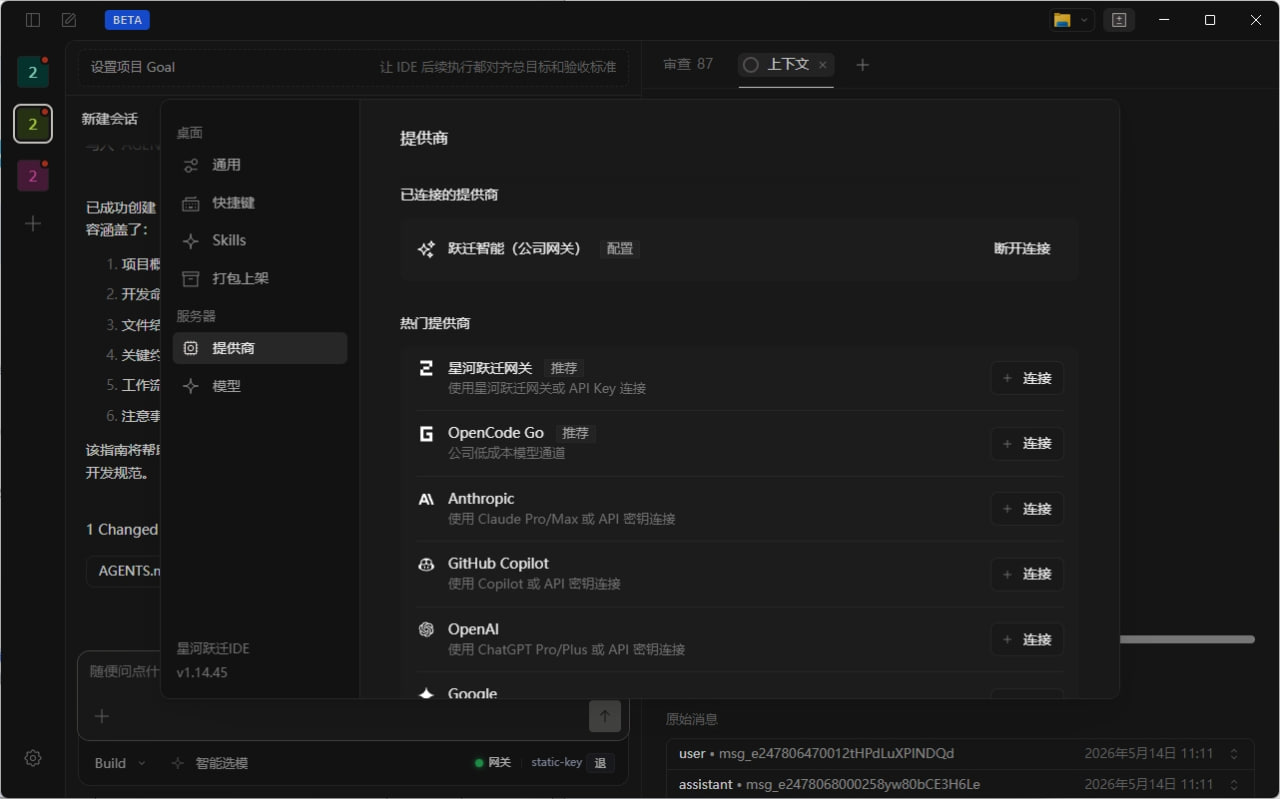Close the 上下文 tab
Viewport: 1280px width, 799px height.
tap(823, 64)
